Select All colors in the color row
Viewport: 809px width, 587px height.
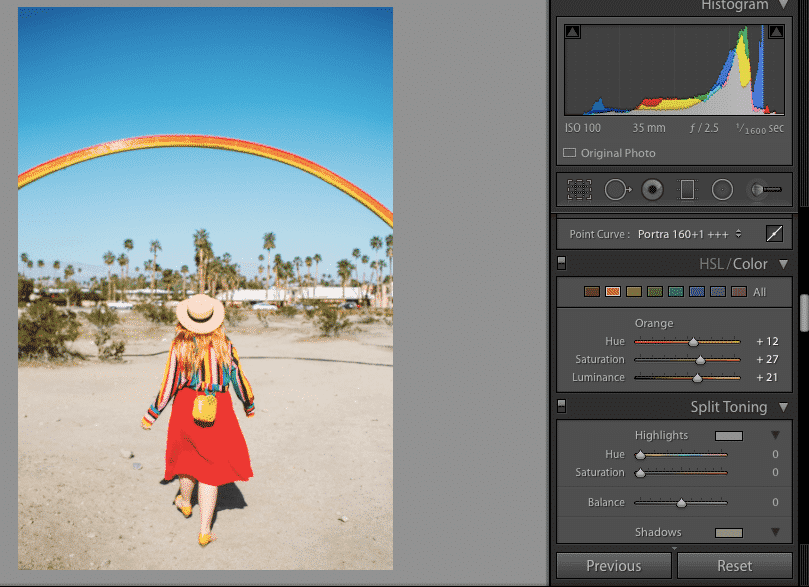[760, 292]
